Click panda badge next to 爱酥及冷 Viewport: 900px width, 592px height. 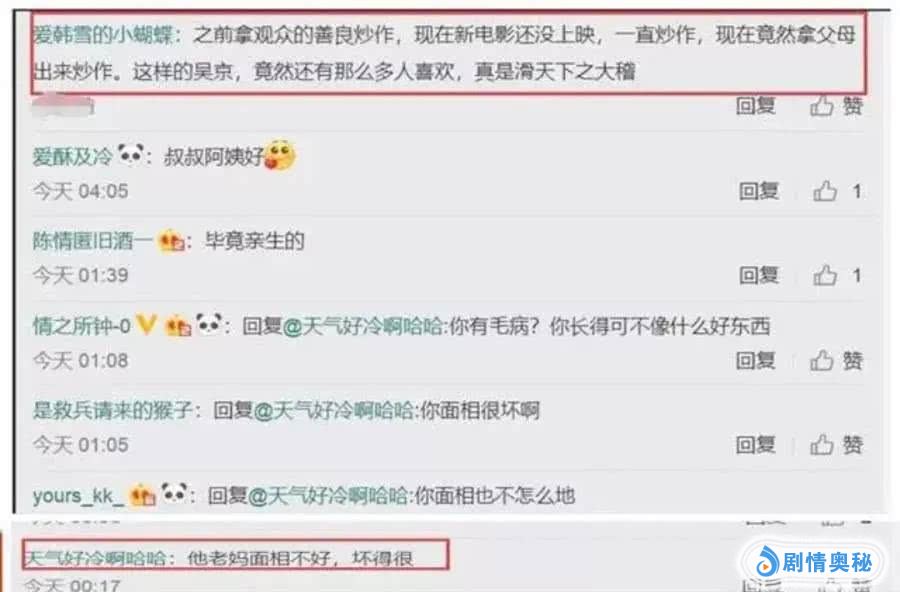(x=131, y=154)
